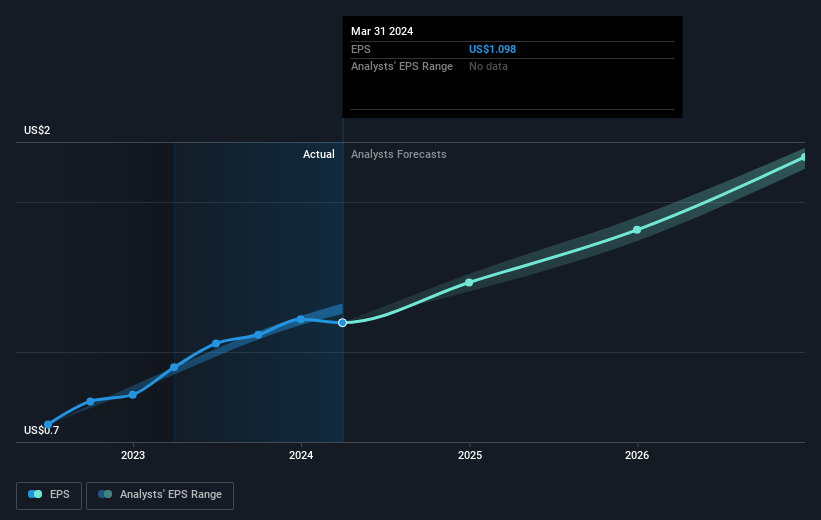Click the EPS legend color swatch
The image size is (821, 520).
point(35,494)
